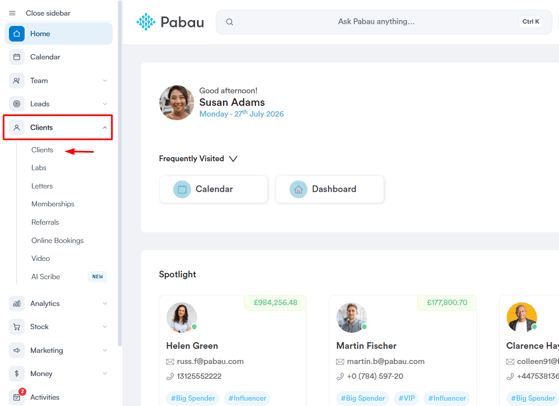559x406 pixels.
Task: Open the Referrals submenu item
Action: point(45,222)
